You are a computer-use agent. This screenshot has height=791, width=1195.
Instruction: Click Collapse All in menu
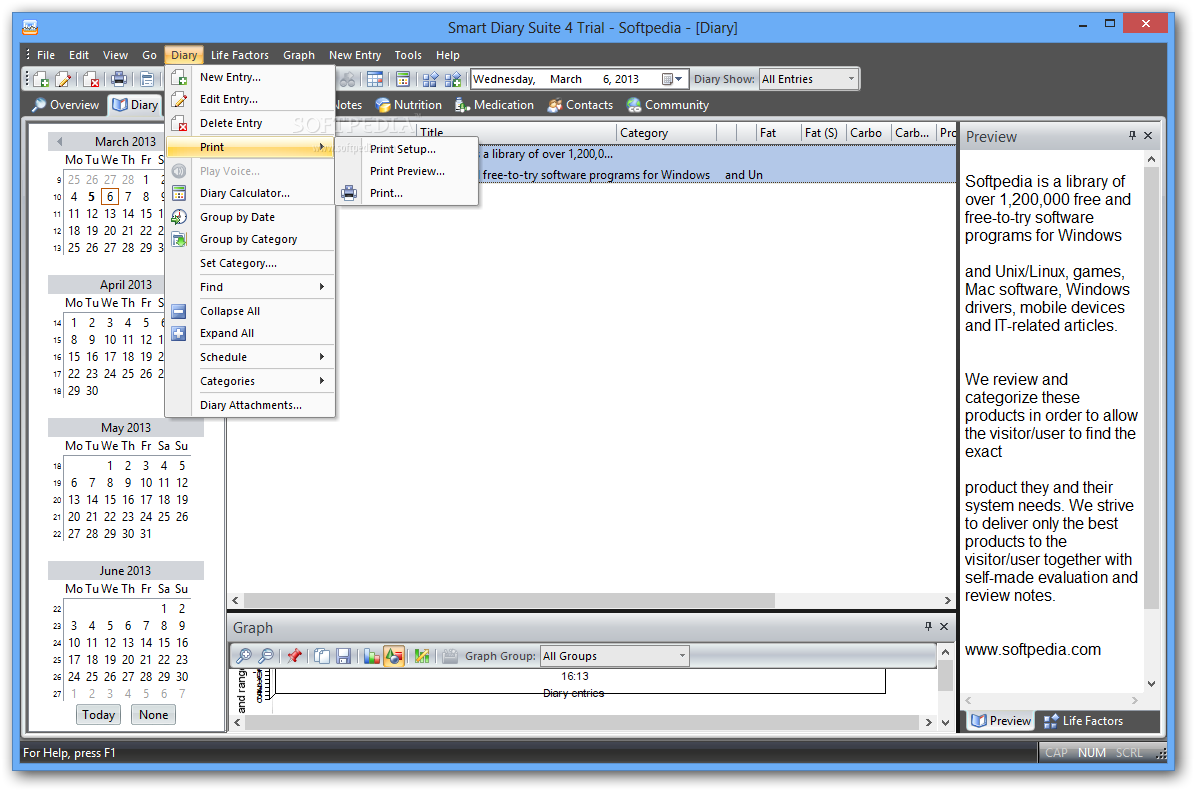coord(250,312)
